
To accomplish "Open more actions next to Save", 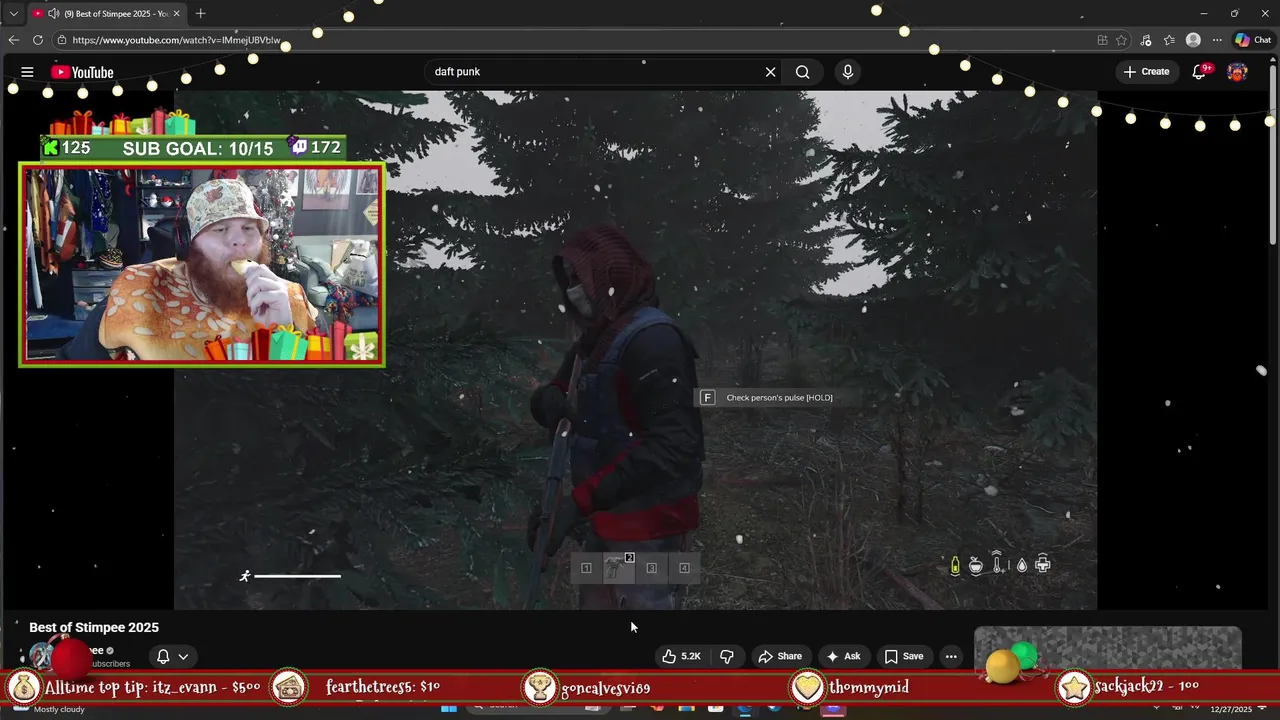I will (951, 656).
